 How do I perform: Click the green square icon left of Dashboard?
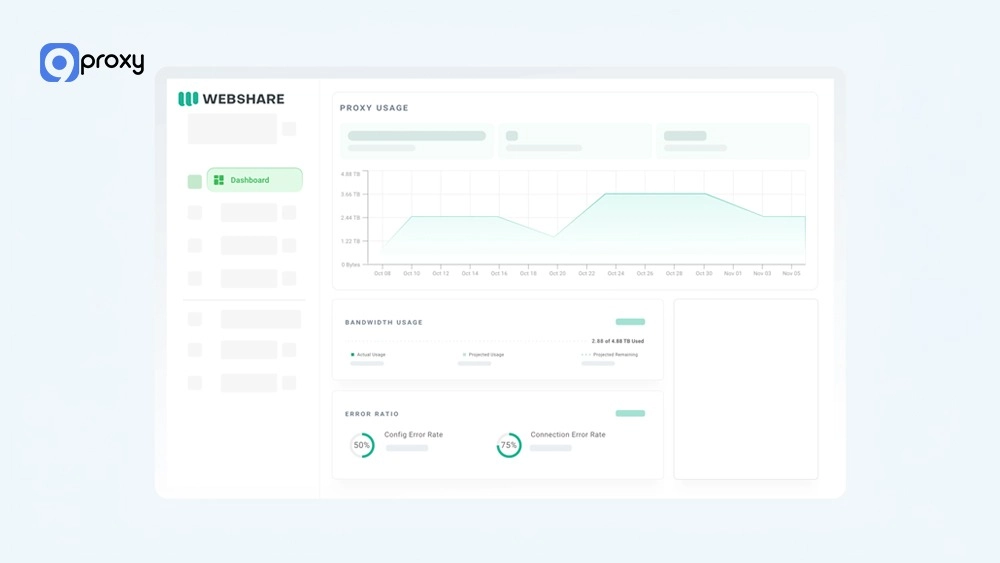pyautogui.click(x=195, y=182)
